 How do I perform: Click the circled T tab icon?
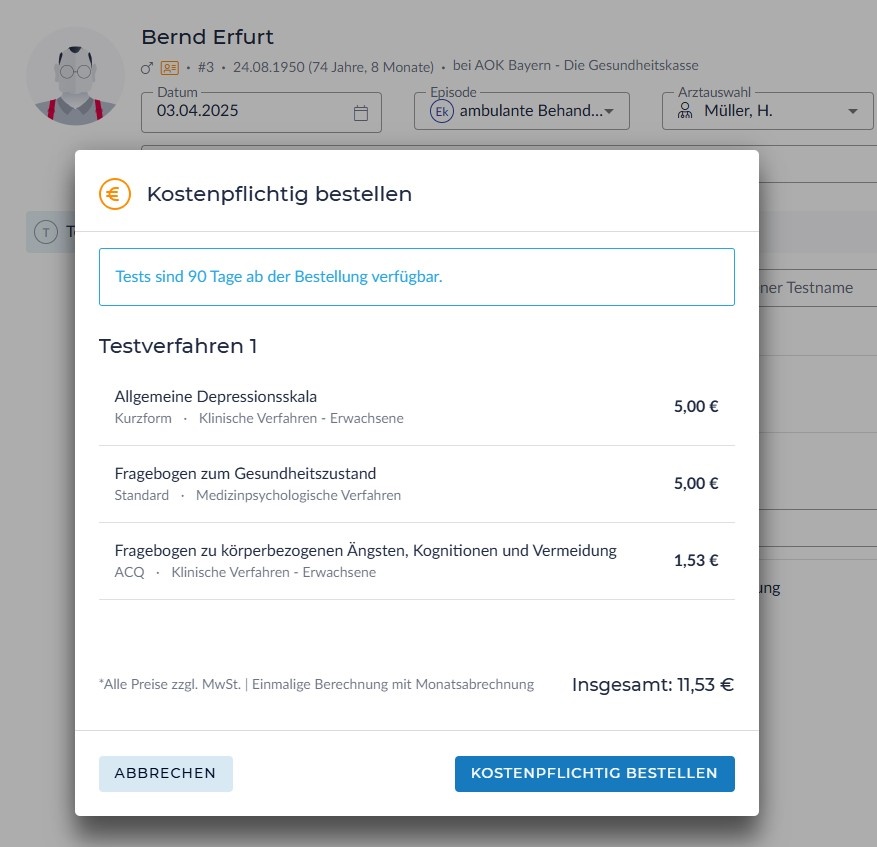coord(46,232)
